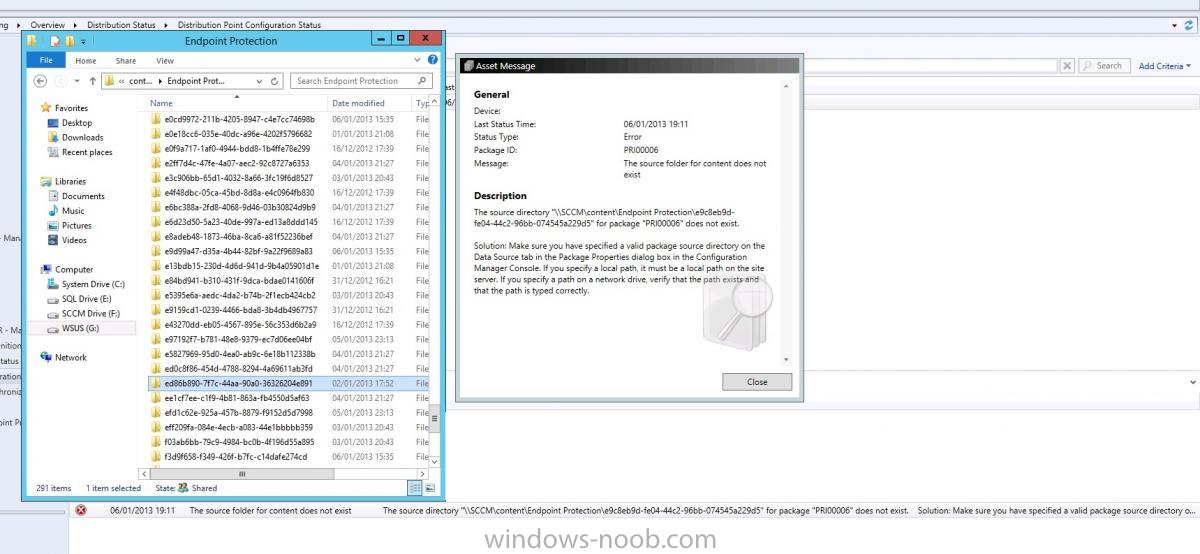Open Recent places in navigation pane
Image resolution: width=1200 pixels, height=554 pixels.
click(x=87, y=152)
